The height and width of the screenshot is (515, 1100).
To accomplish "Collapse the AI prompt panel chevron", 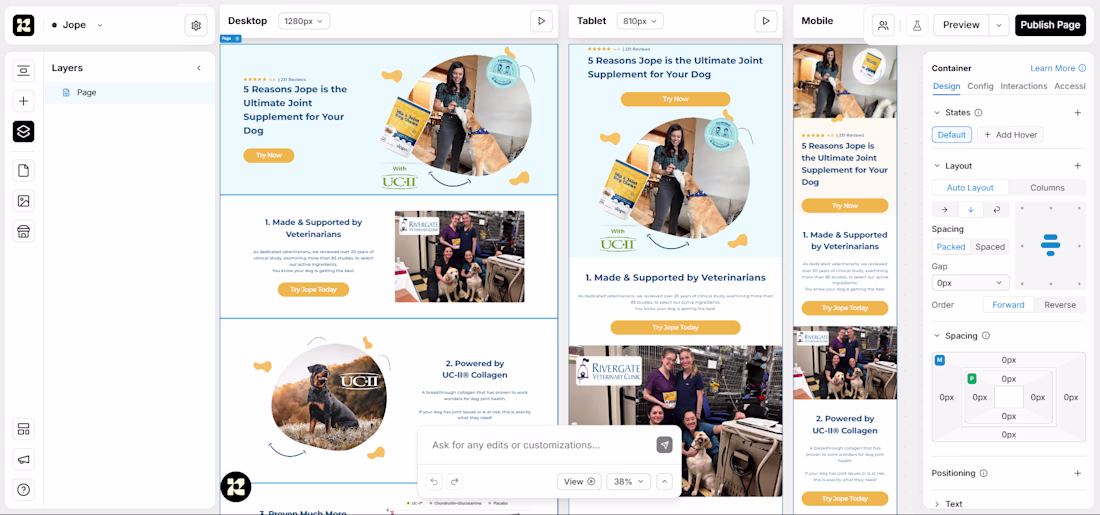I will (x=664, y=481).
